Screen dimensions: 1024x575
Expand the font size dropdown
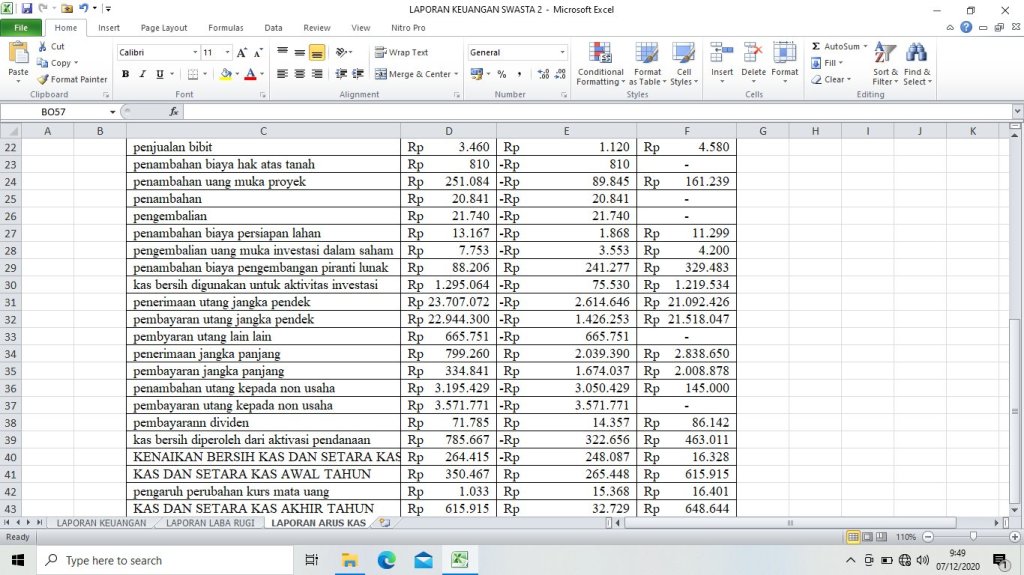228,52
